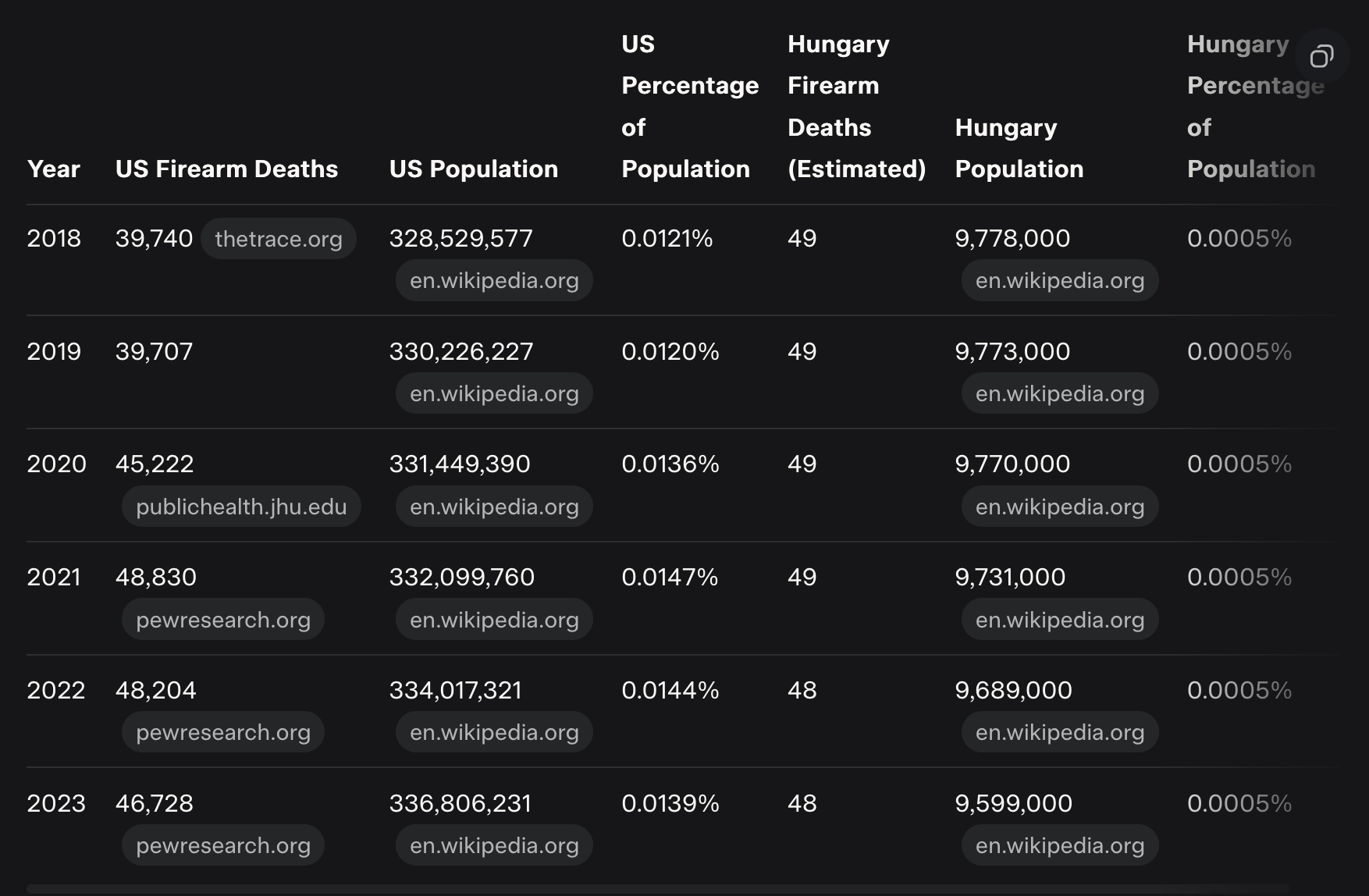1369x896 pixels.
Task: Click the US Firearm Deaths column header
Action: (226, 169)
